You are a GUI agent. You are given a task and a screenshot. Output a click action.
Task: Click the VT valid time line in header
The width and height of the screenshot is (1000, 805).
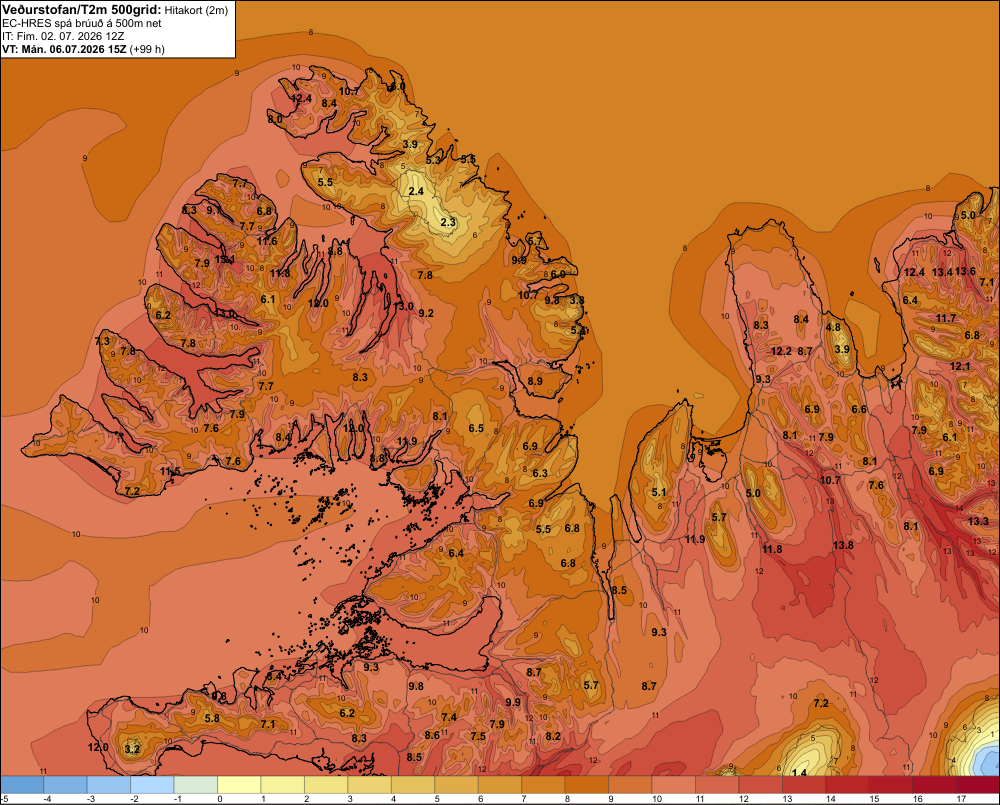point(83,49)
